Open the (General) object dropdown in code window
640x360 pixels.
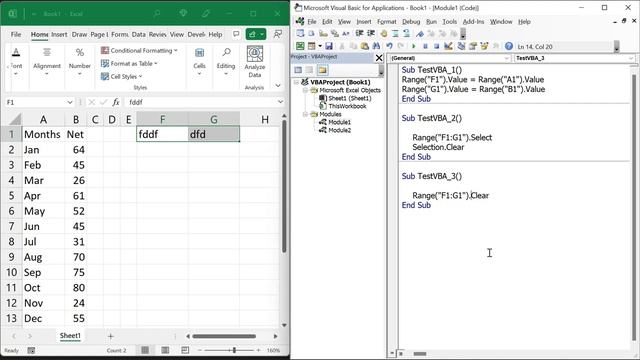click(506, 58)
